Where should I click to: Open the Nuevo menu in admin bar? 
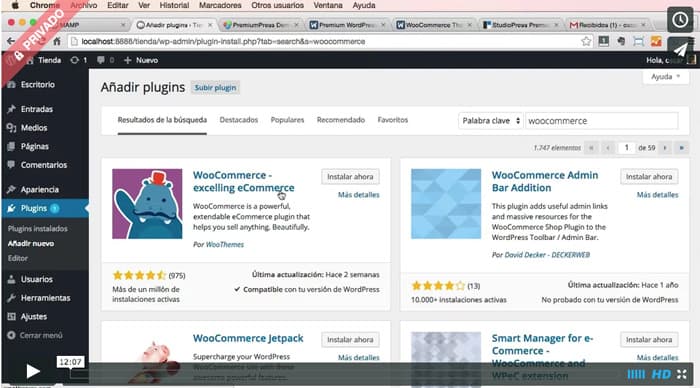(x=141, y=60)
